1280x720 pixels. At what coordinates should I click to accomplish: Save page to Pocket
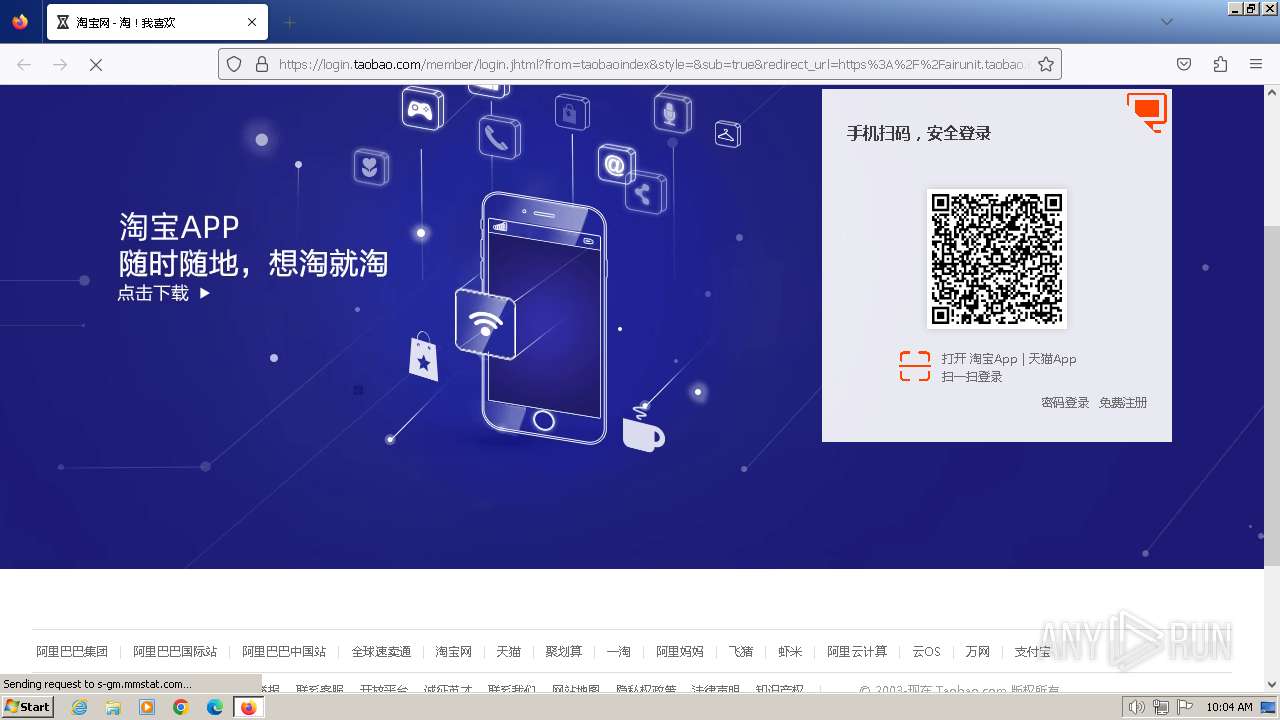coord(1184,64)
